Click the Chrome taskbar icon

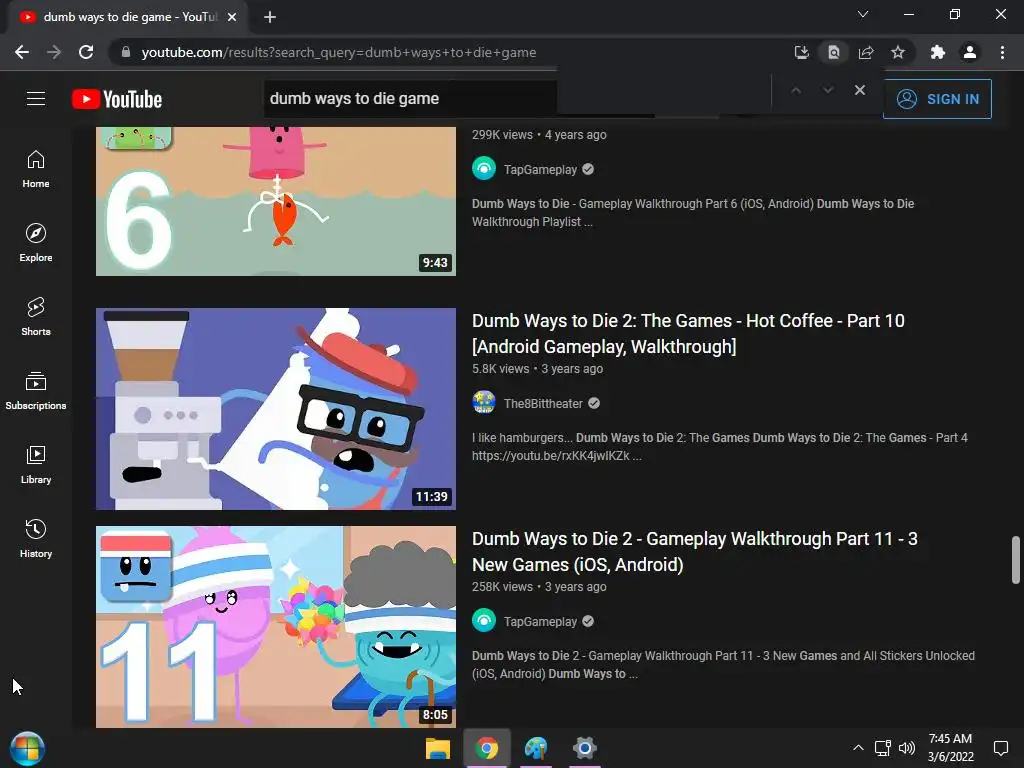pos(487,748)
